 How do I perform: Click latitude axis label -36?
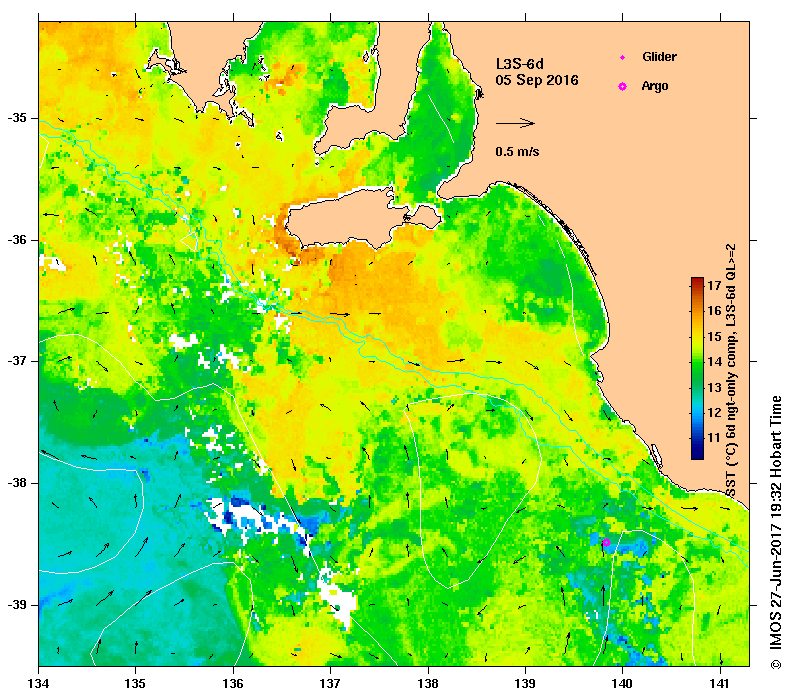coord(17,240)
